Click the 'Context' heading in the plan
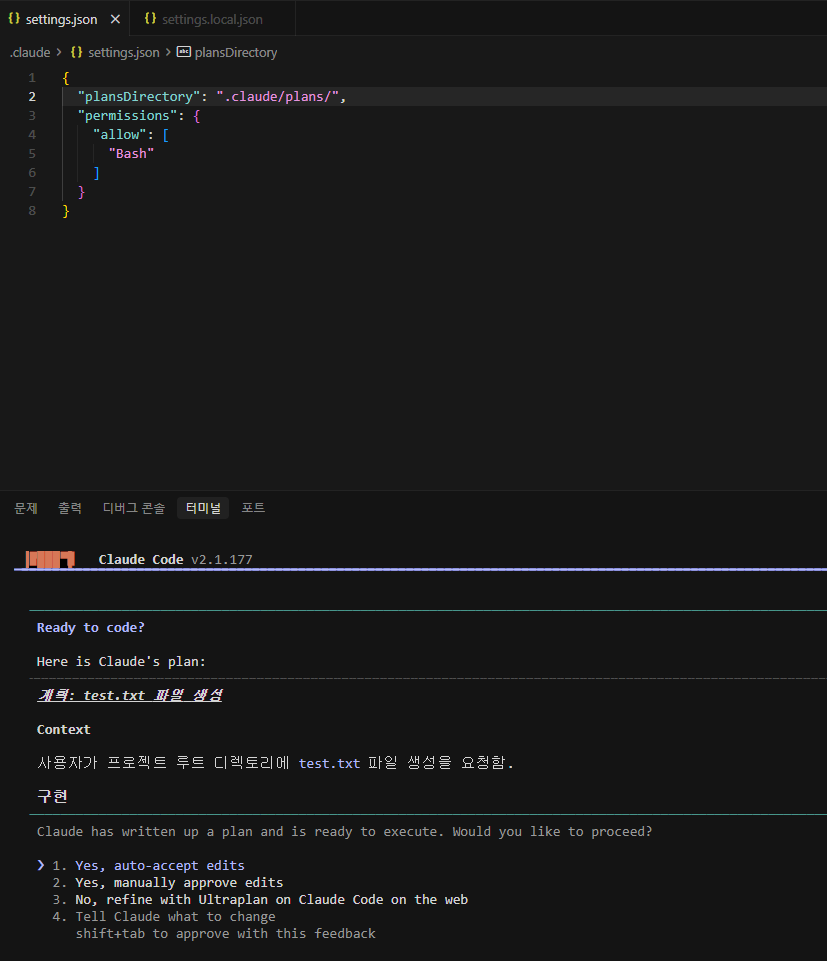827x961 pixels. click(63, 729)
